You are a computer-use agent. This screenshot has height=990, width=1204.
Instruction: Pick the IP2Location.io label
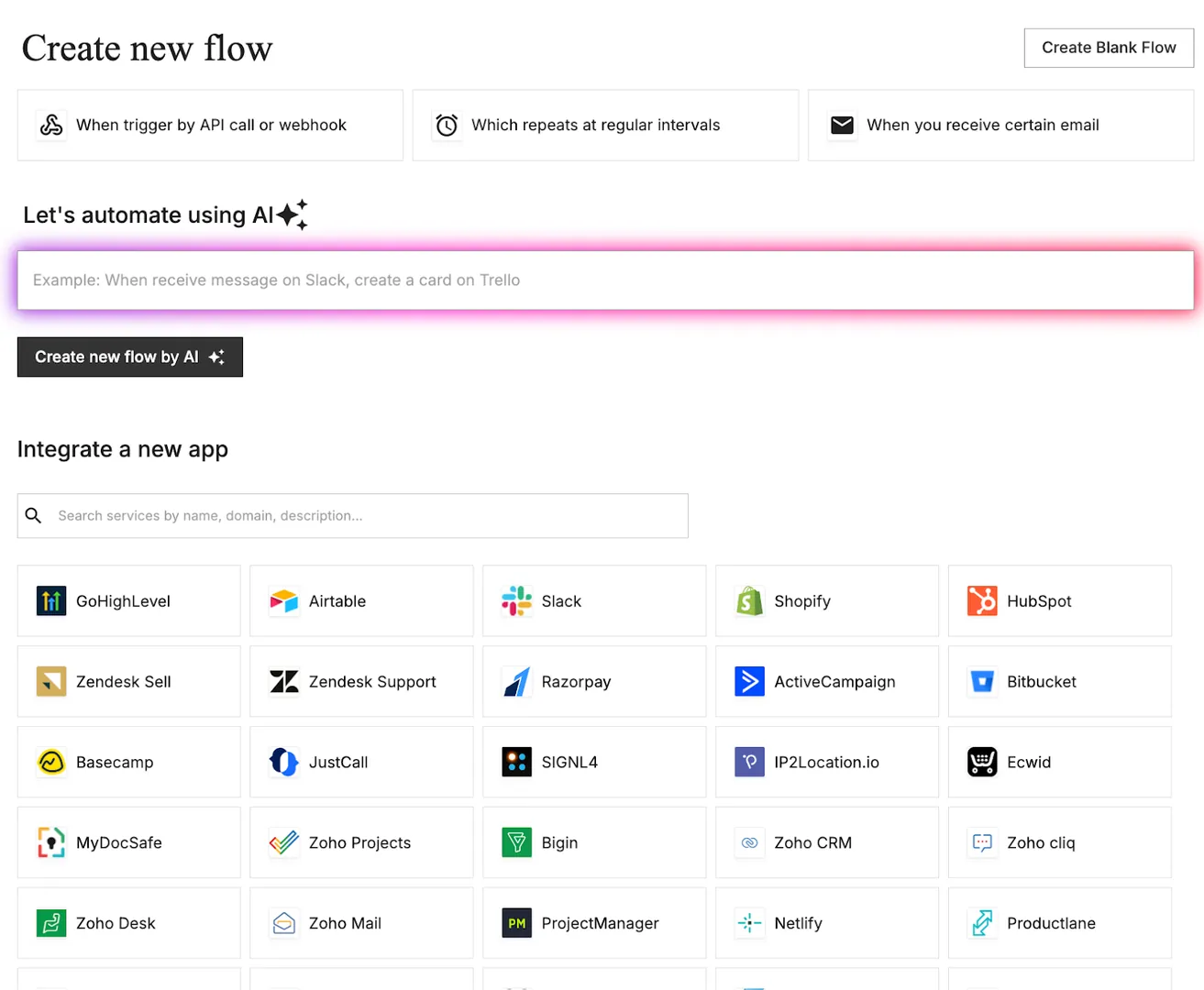point(826,763)
